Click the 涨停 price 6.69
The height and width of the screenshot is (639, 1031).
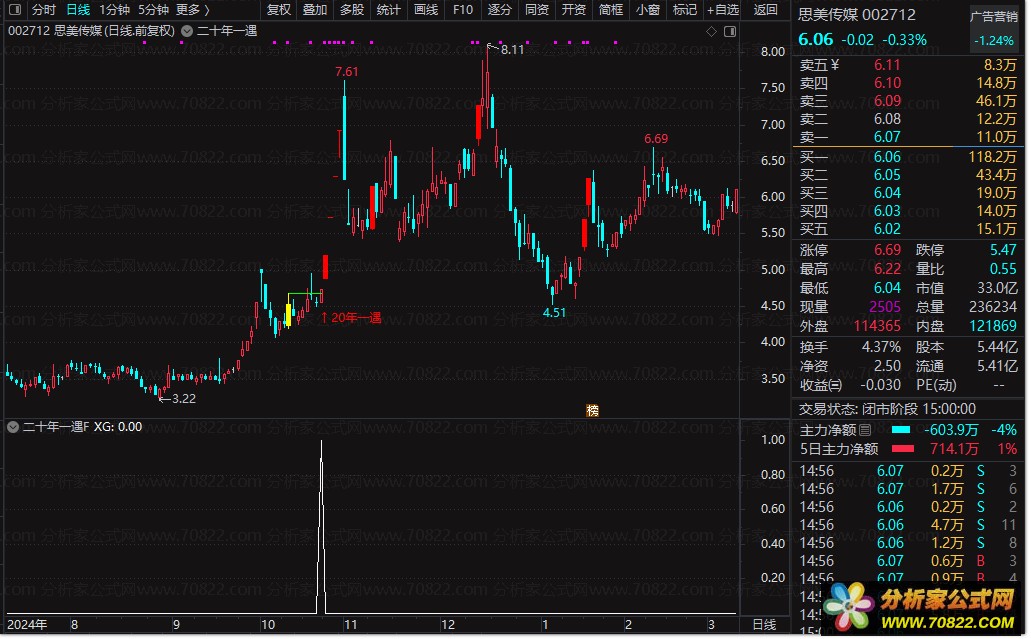pos(887,250)
